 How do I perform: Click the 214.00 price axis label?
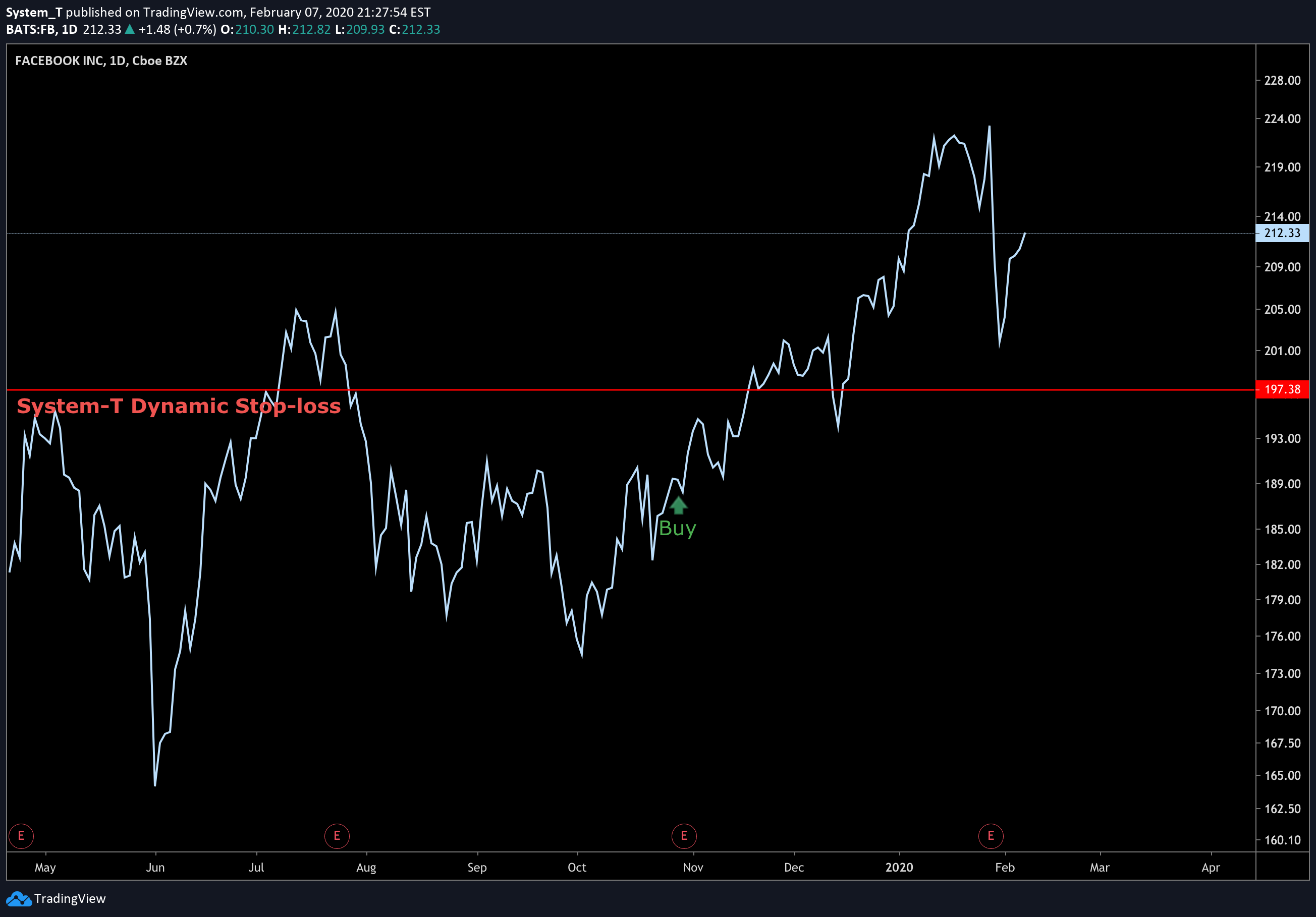(x=1283, y=216)
